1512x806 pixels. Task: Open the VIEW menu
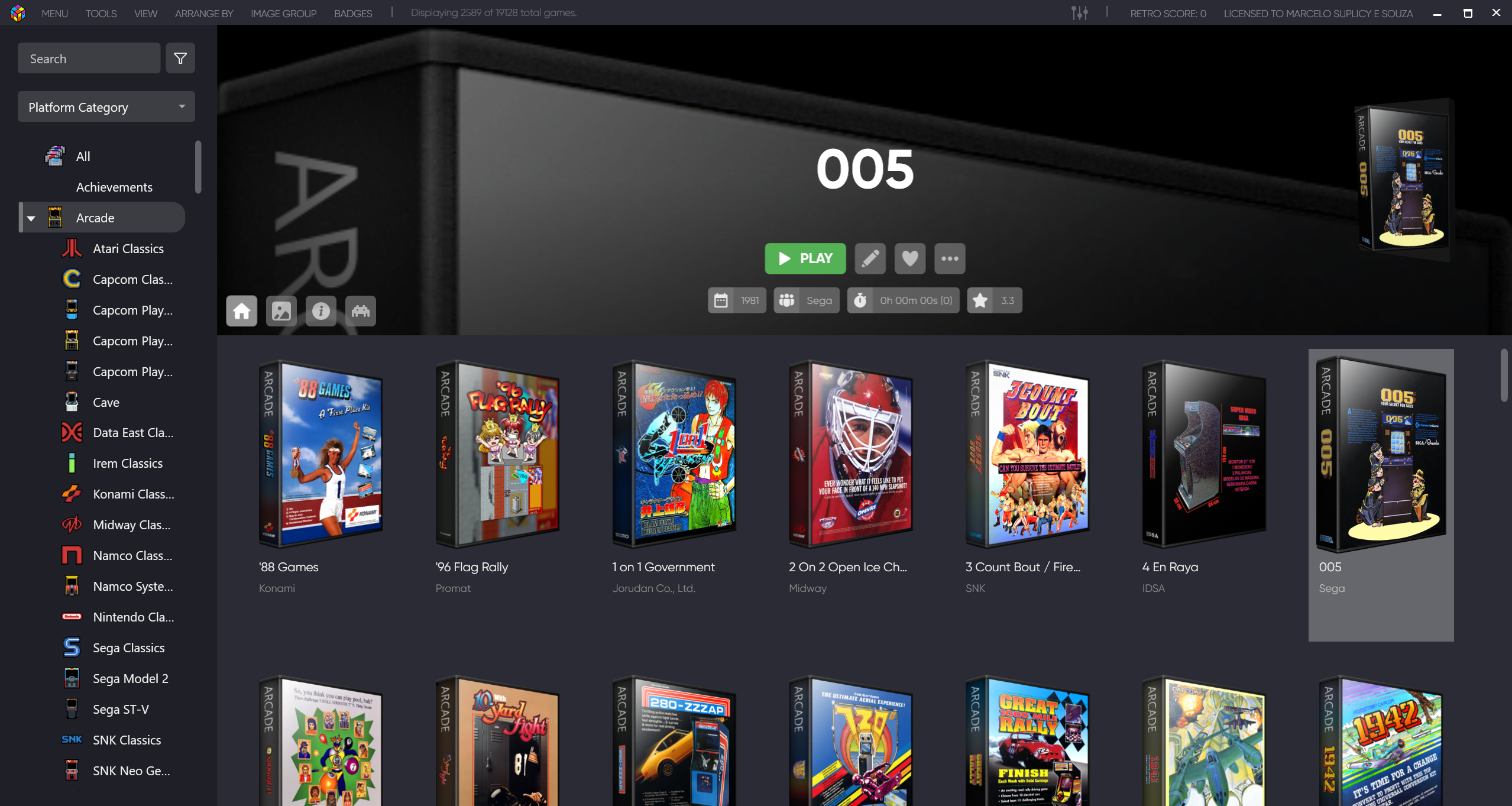coord(145,13)
